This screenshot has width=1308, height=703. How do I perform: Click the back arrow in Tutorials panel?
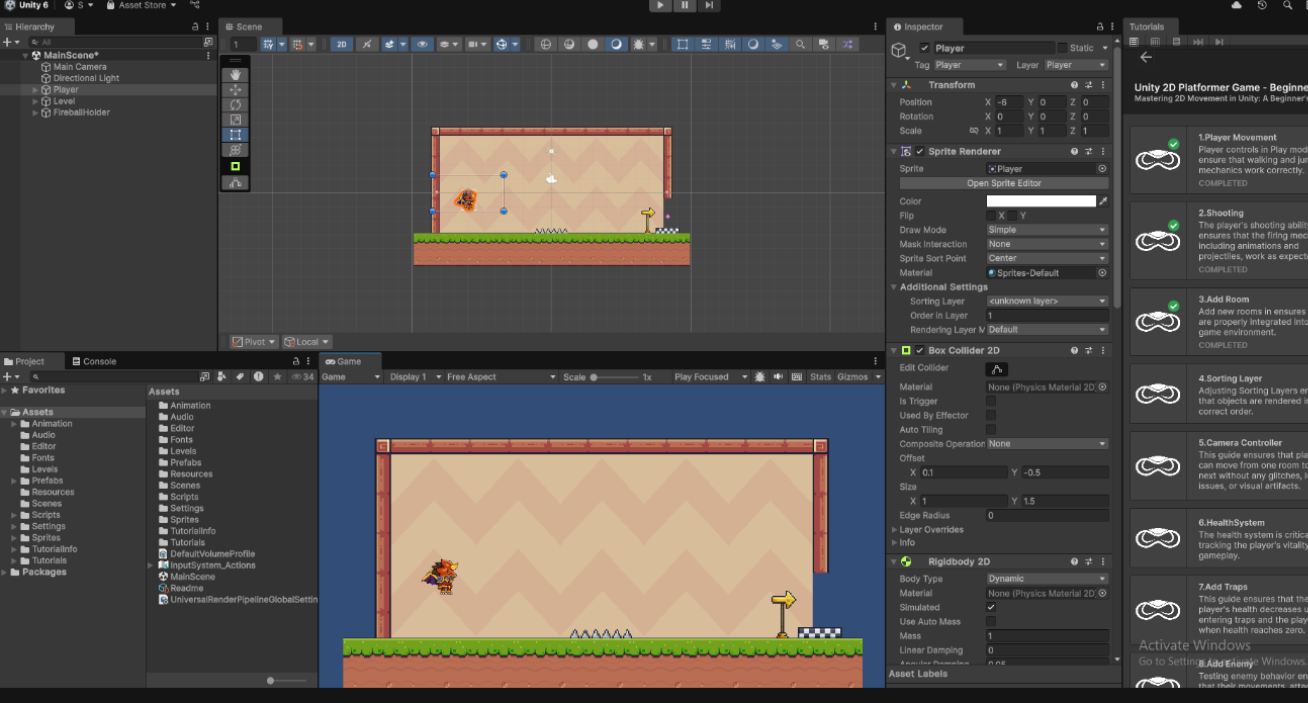[1146, 57]
